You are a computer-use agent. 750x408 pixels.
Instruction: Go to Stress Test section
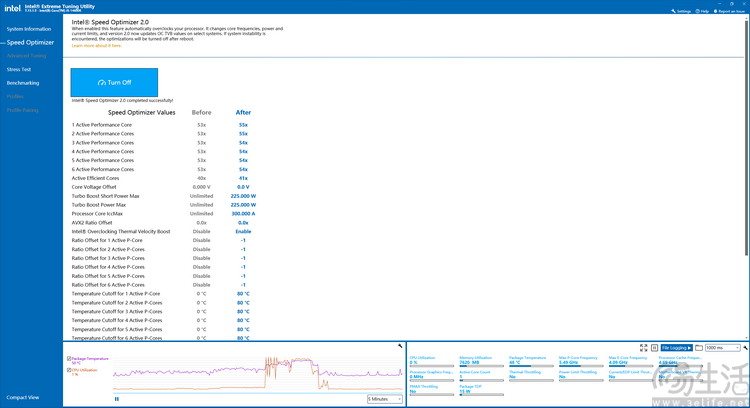(19, 69)
